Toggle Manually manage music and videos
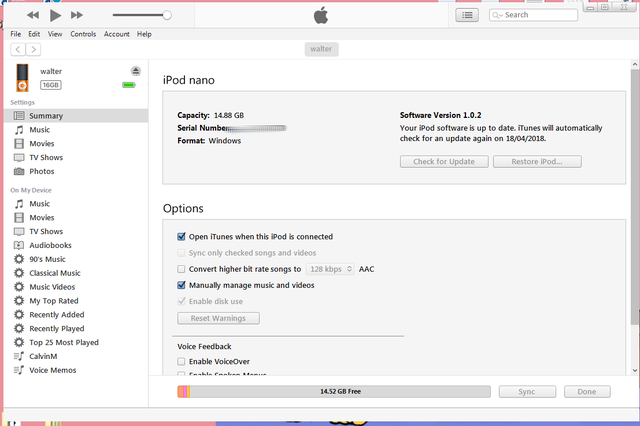Image resolution: width=640 pixels, height=426 pixels. 181,285
